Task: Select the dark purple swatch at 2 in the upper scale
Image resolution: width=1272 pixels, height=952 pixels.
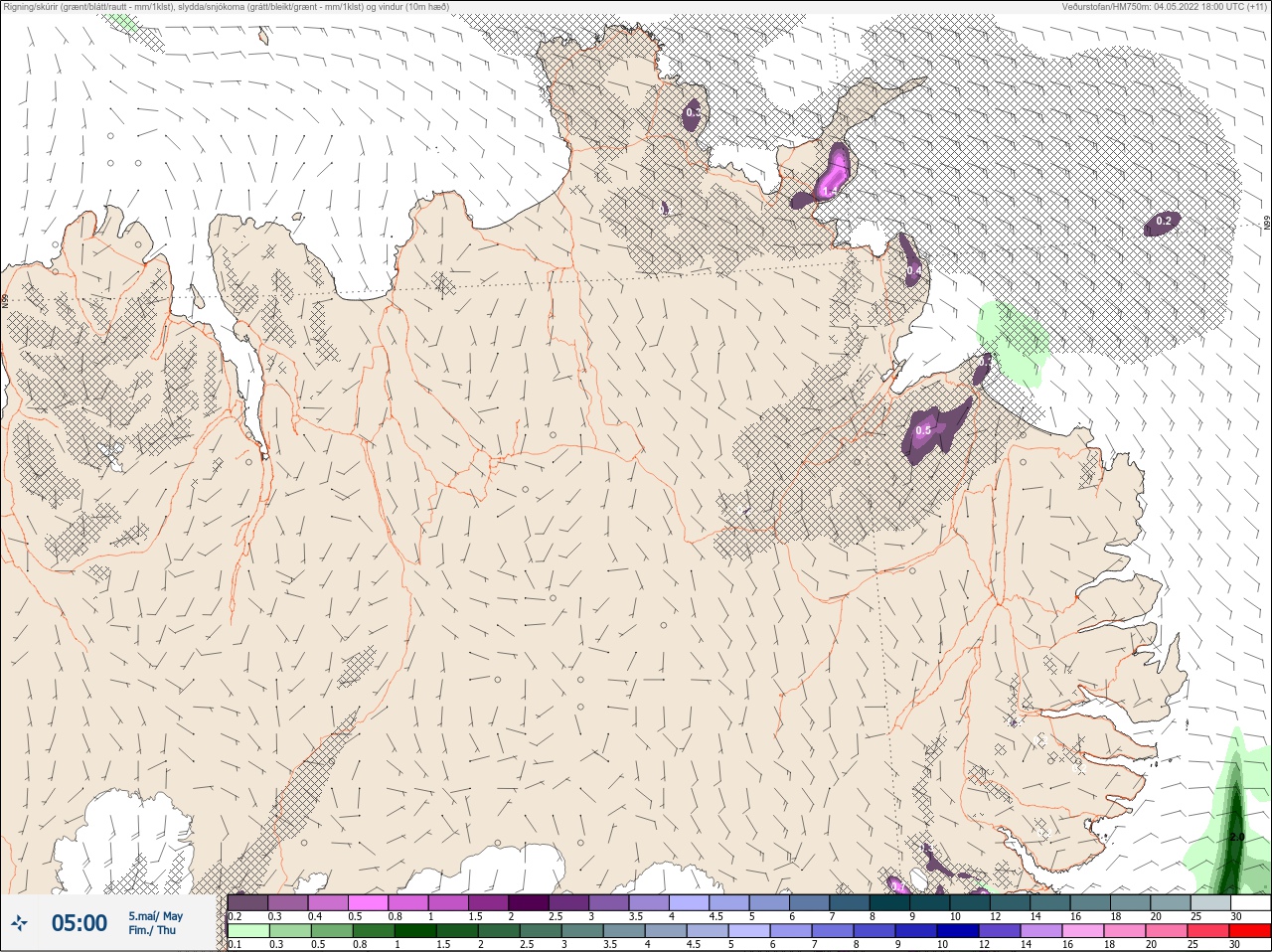Action: click(529, 902)
